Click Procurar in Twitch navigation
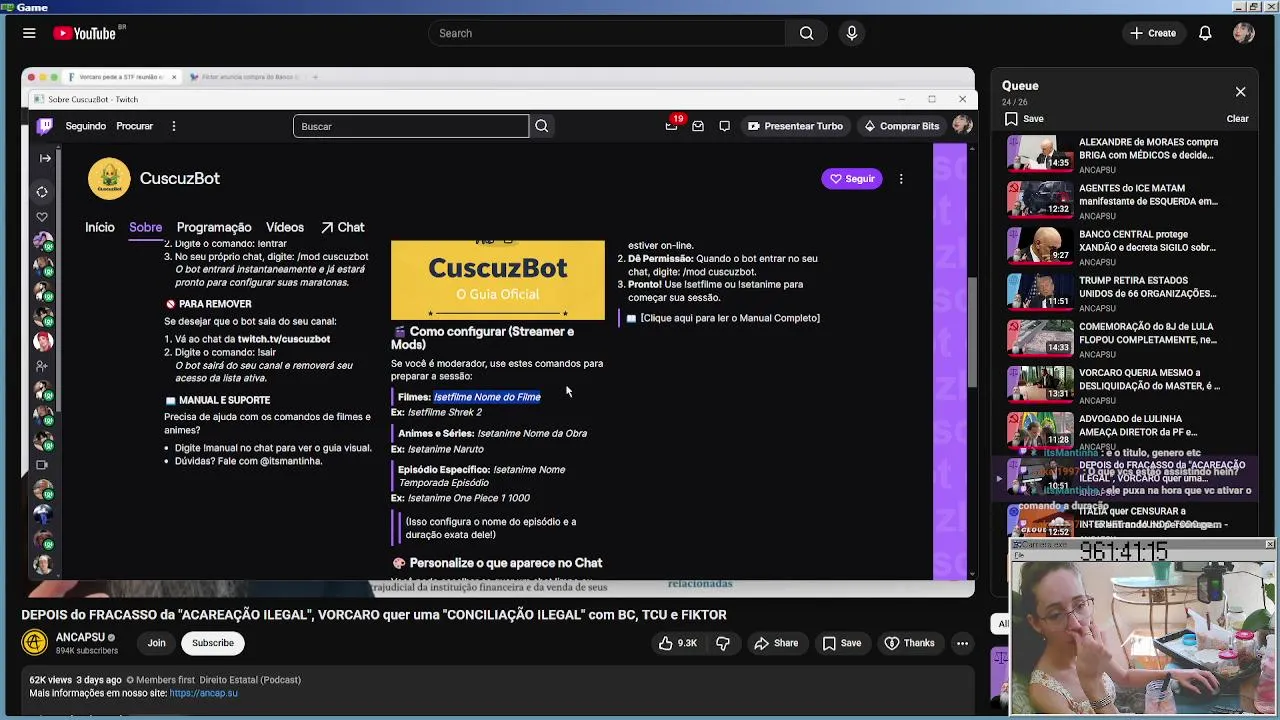This screenshot has width=1280, height=720. coord(135,126)
